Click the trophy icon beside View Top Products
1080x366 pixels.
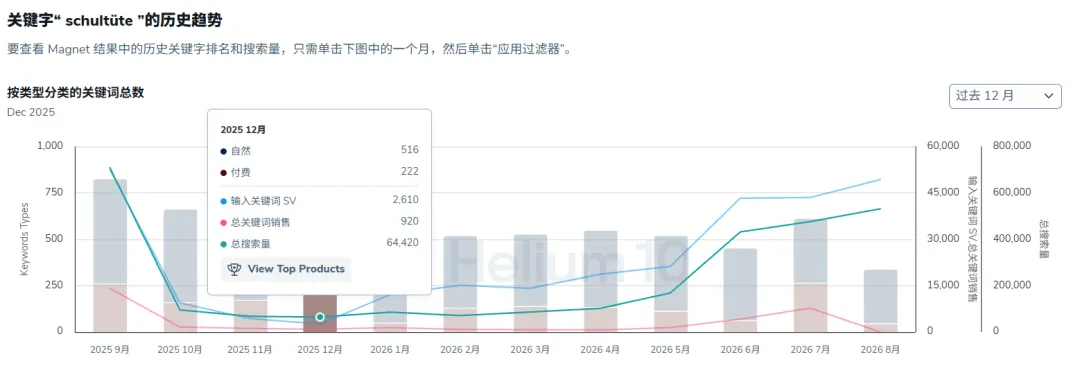[x=234, y=269]
